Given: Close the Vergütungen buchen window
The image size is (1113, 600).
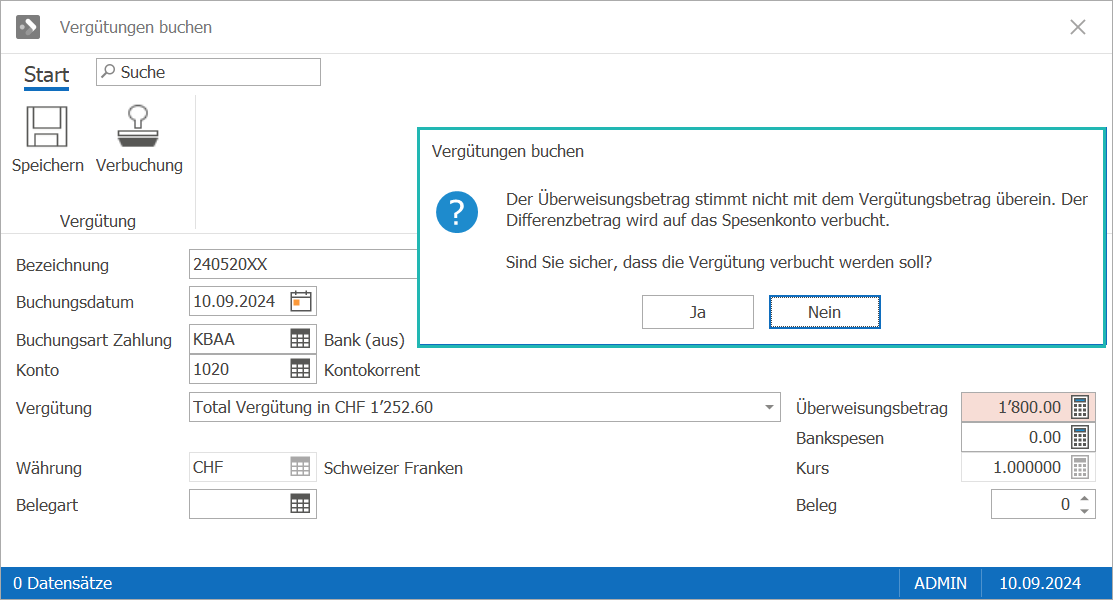Looking at the screenshot, I should [x=1078, y=27].
